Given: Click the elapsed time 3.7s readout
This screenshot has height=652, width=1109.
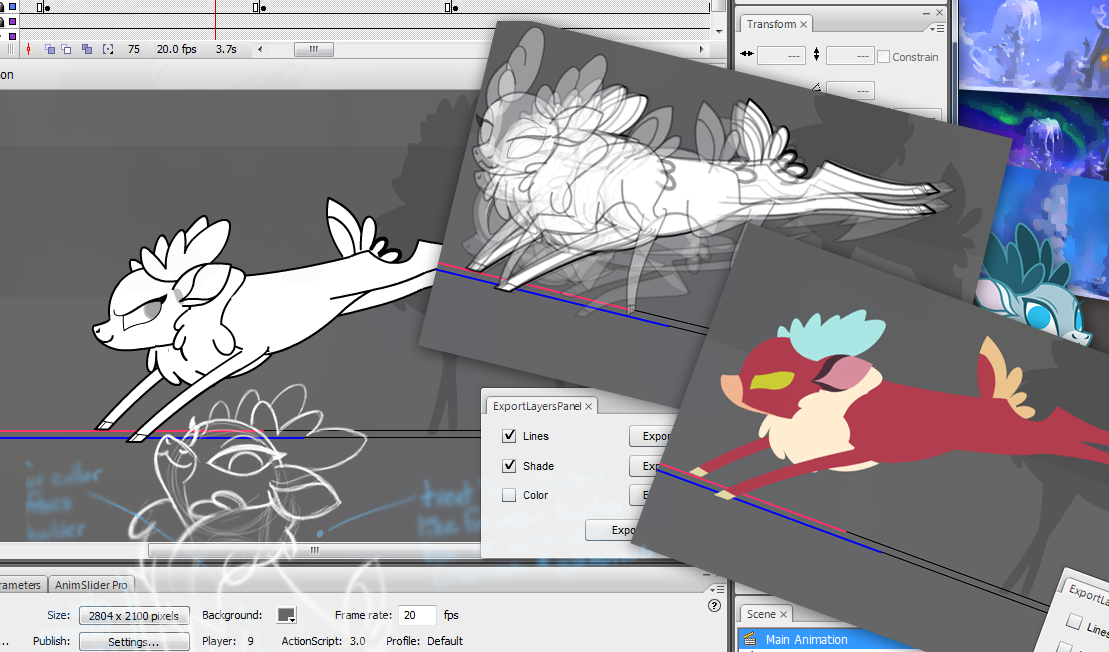Looking at the screenshot, I should [226, 49].
